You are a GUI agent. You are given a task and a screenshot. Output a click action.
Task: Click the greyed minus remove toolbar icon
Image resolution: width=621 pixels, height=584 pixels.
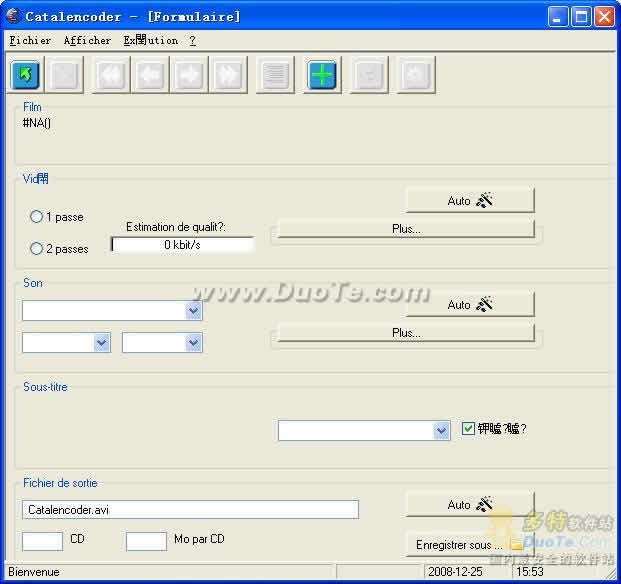coord(369,74)
